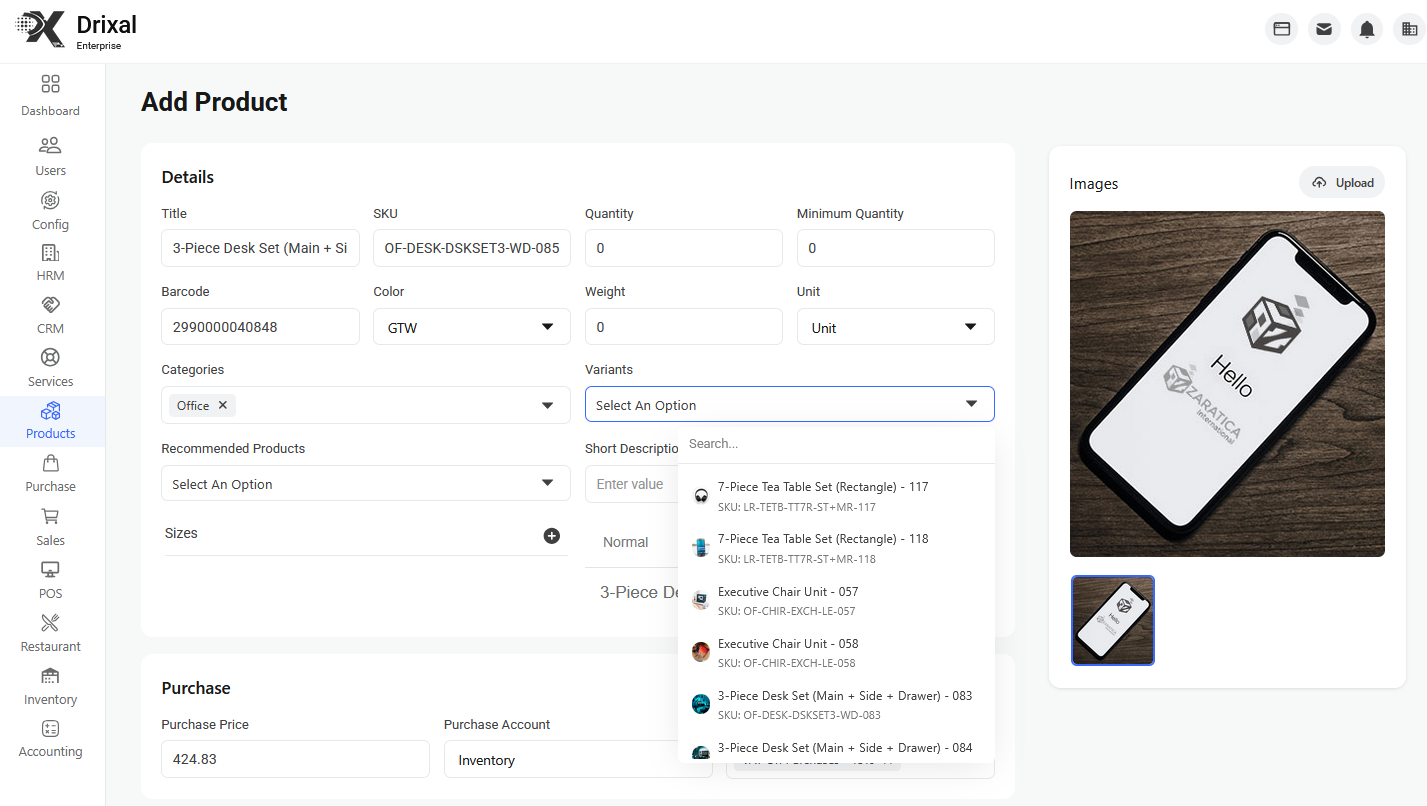Click the Quantity input field
The height and width of the screenshot is (806, 1427).
pos(683,248)
